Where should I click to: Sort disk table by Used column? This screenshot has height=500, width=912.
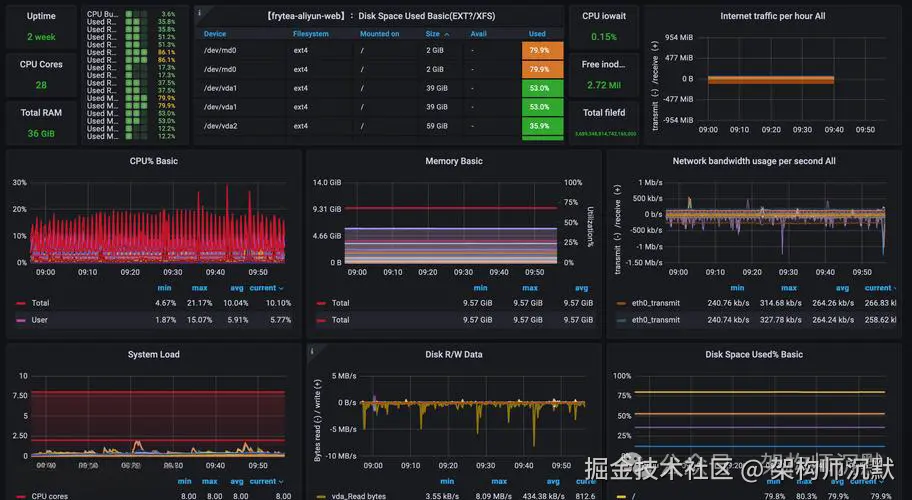point(537,34)
